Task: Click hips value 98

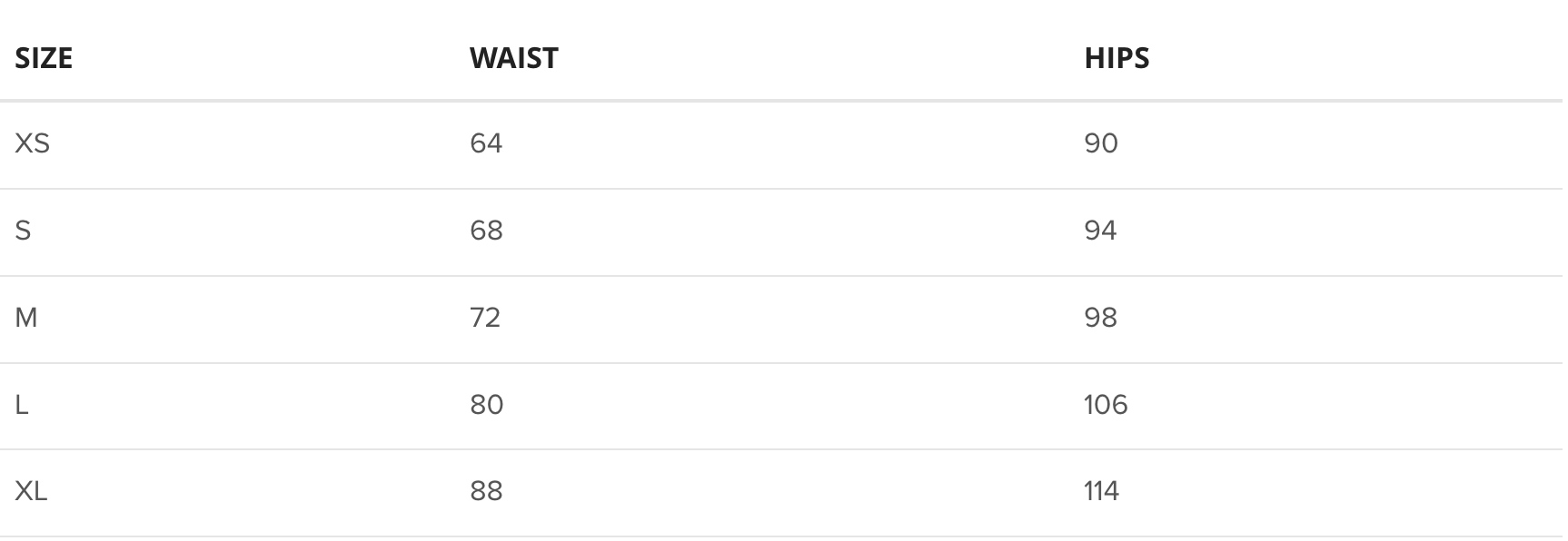Action: [1100, 318]
